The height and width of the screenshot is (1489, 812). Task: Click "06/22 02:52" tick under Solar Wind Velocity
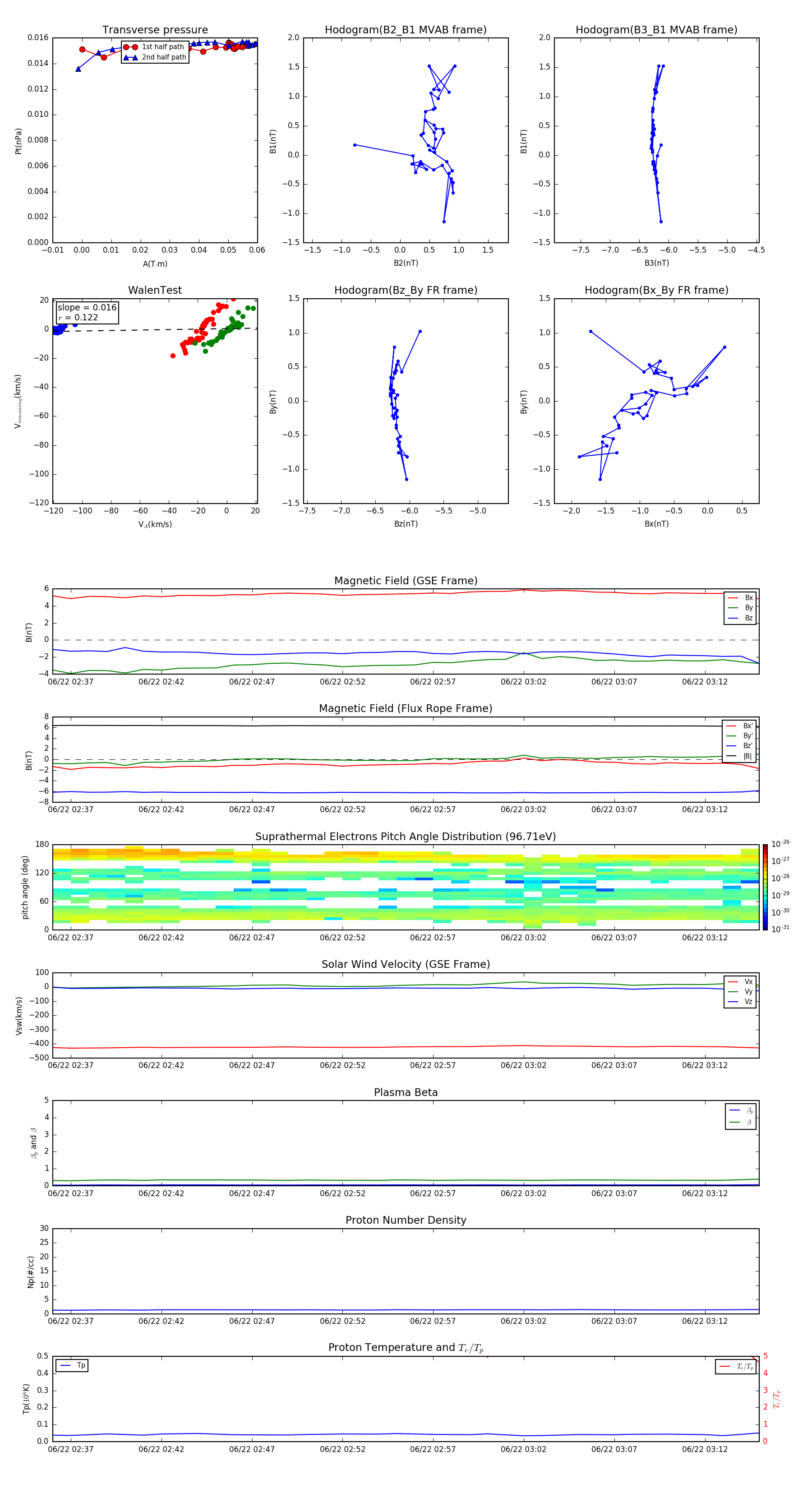click(x=342, y=1065)
